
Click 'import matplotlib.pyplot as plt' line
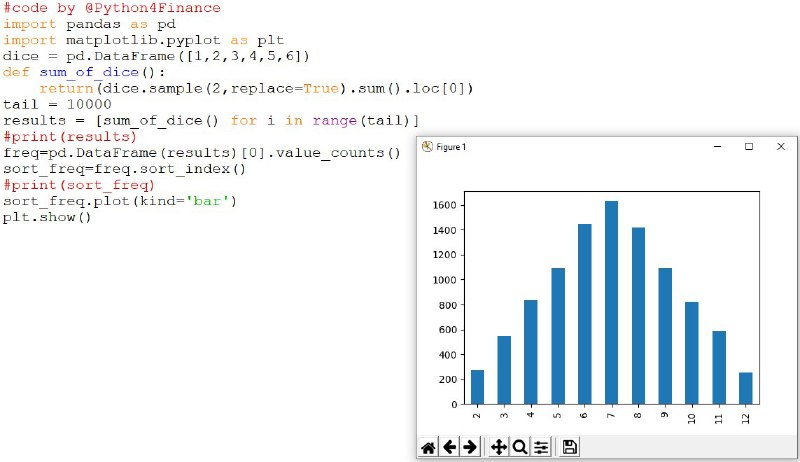pyautogui.click(x=143, y=40)
